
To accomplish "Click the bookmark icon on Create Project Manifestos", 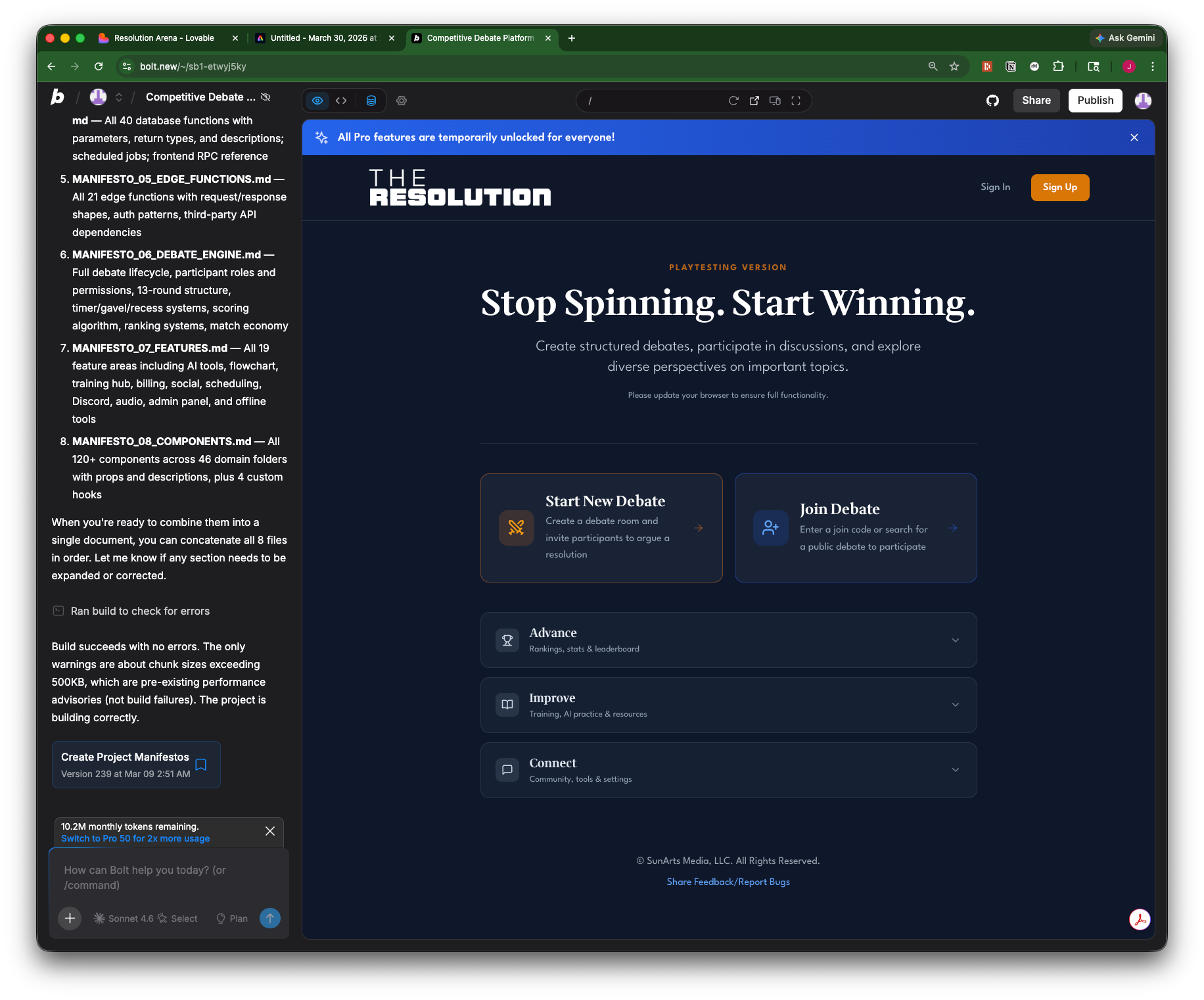I will (x=201, y=765).
